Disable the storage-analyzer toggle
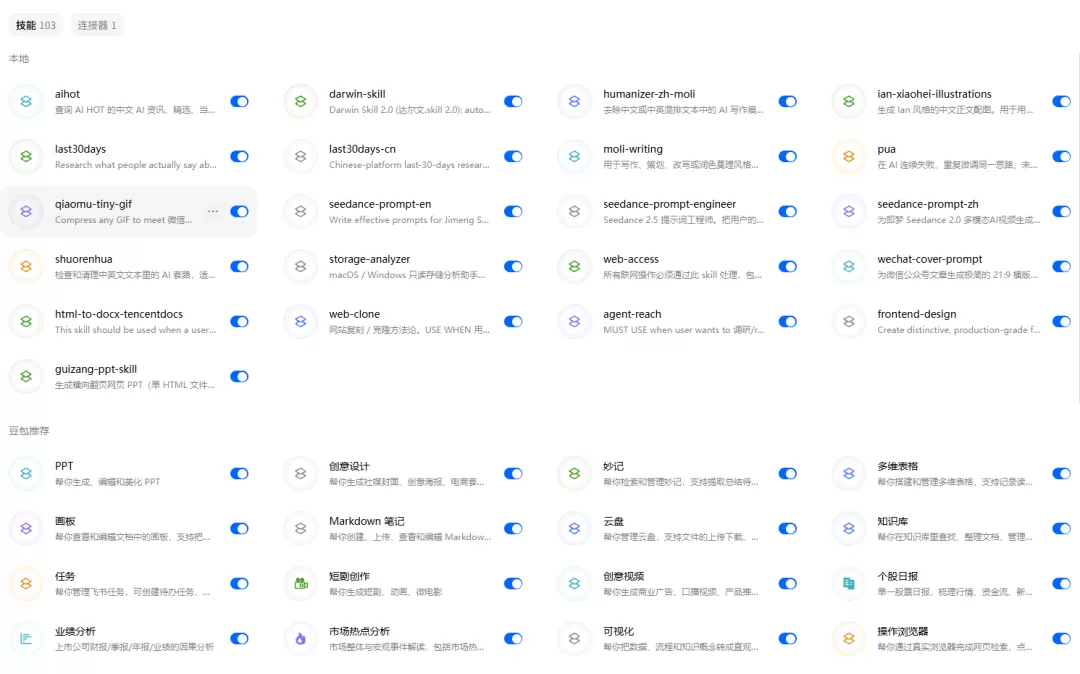 pyautogui.click(x=513, y=266)
